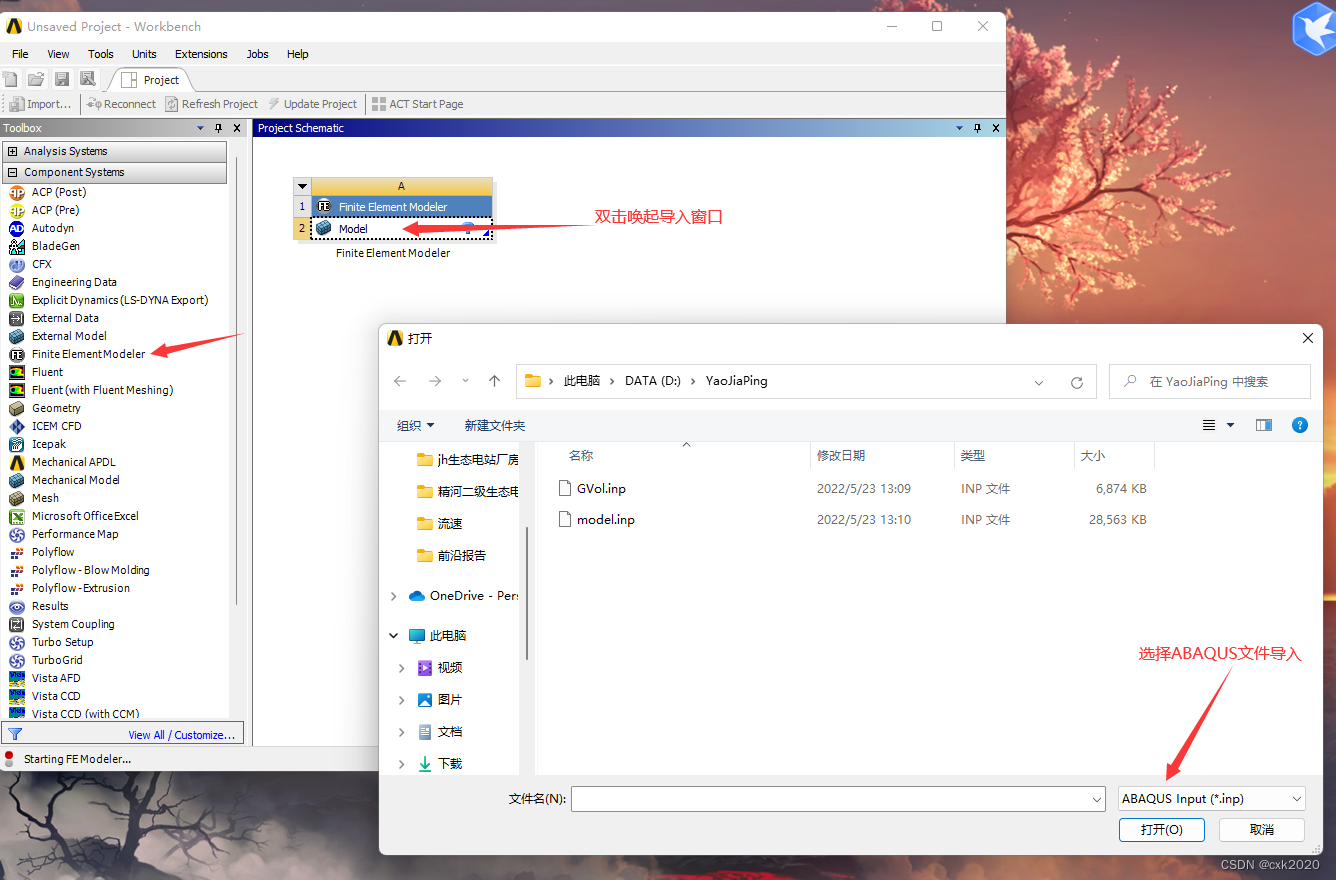Click the Open project folder icon
1336x880 pixels.
click(x=36, y=79)
